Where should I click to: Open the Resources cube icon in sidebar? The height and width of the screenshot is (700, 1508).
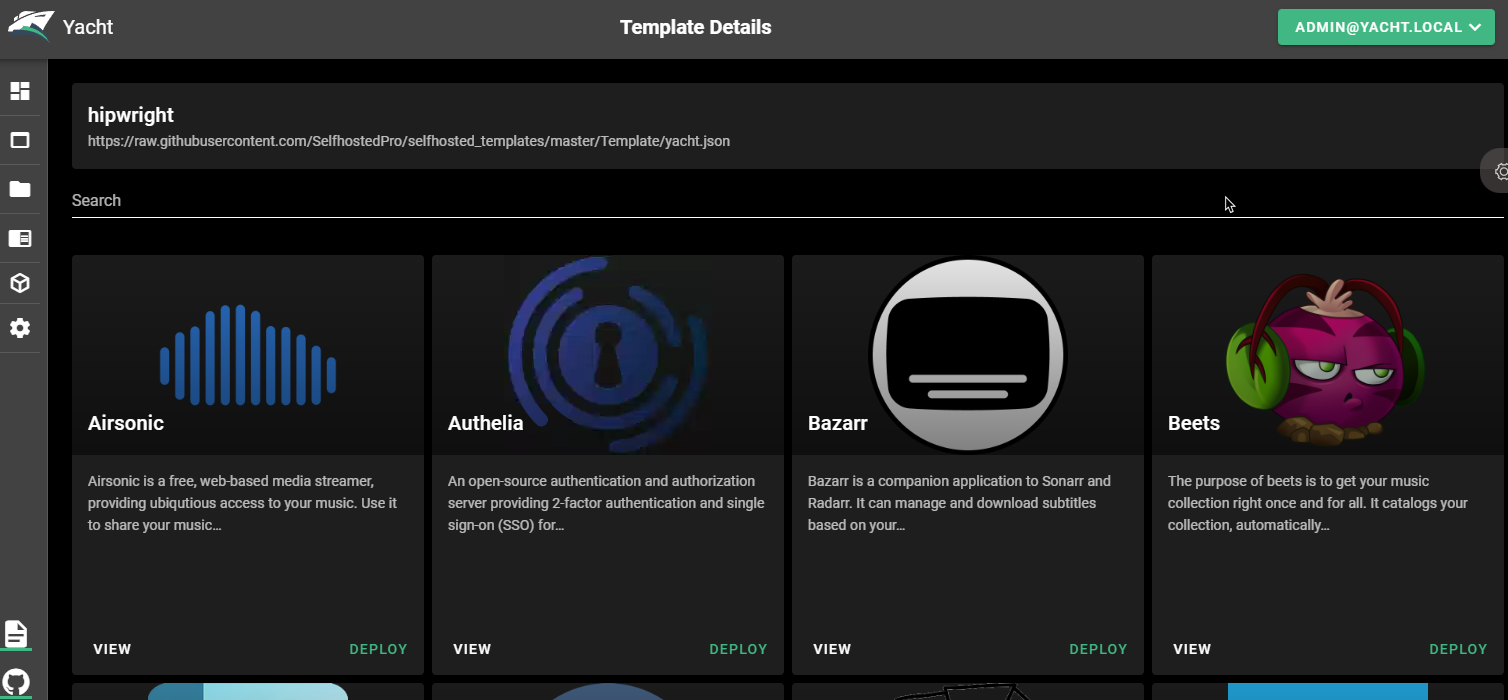point(20,283)
